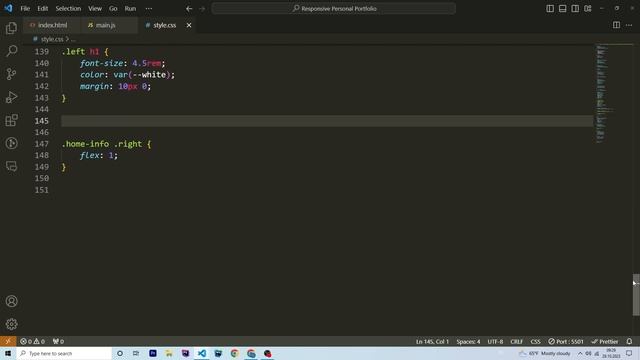The height and width of the screenshot is (360, 640).
Task: Open Run and Debug view
Action: tap(11, 97)
